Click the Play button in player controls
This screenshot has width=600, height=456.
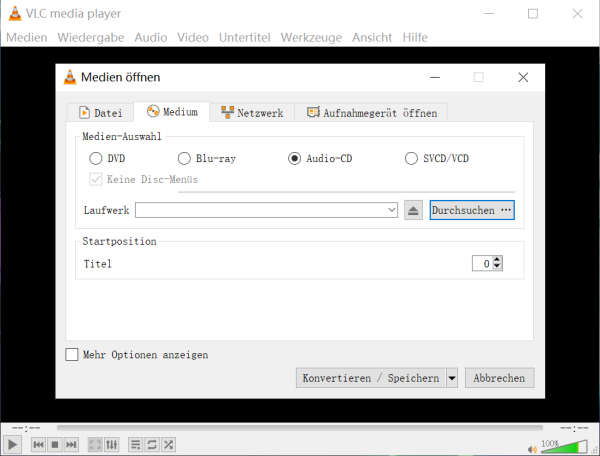click(x=12, y=445)
